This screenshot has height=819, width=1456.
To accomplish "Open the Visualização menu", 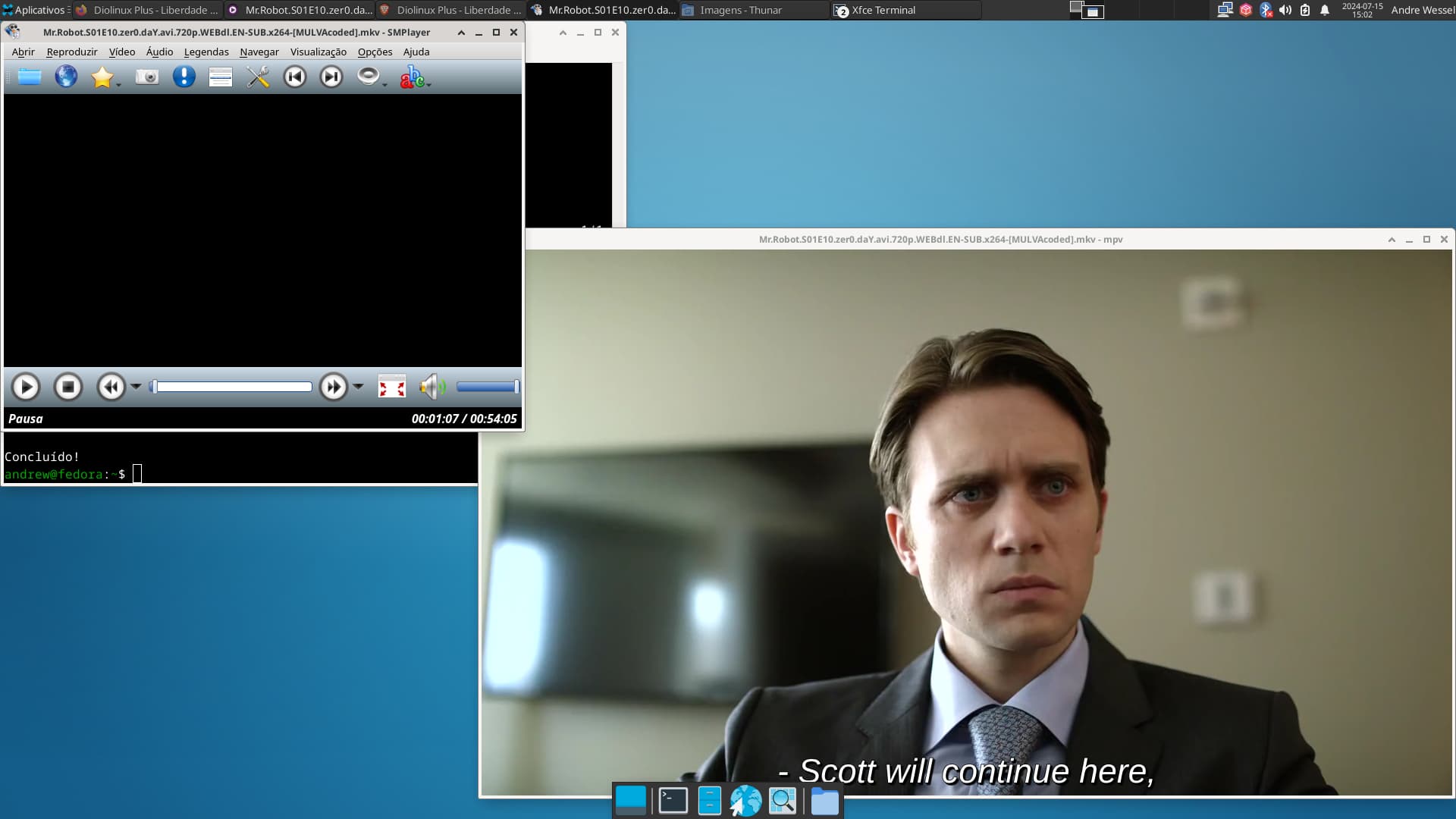I will pos(318,52).
